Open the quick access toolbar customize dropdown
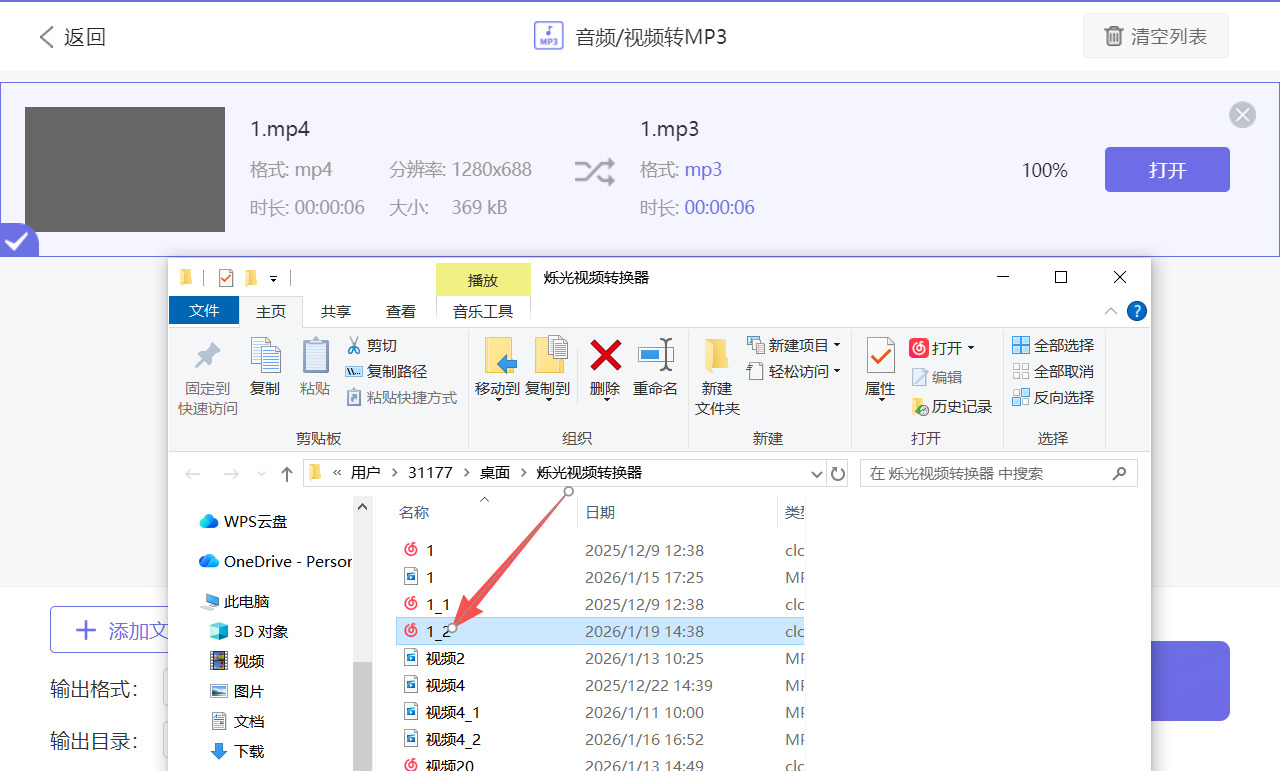Viewport: 1280px width, 771px height. (273, 278)
